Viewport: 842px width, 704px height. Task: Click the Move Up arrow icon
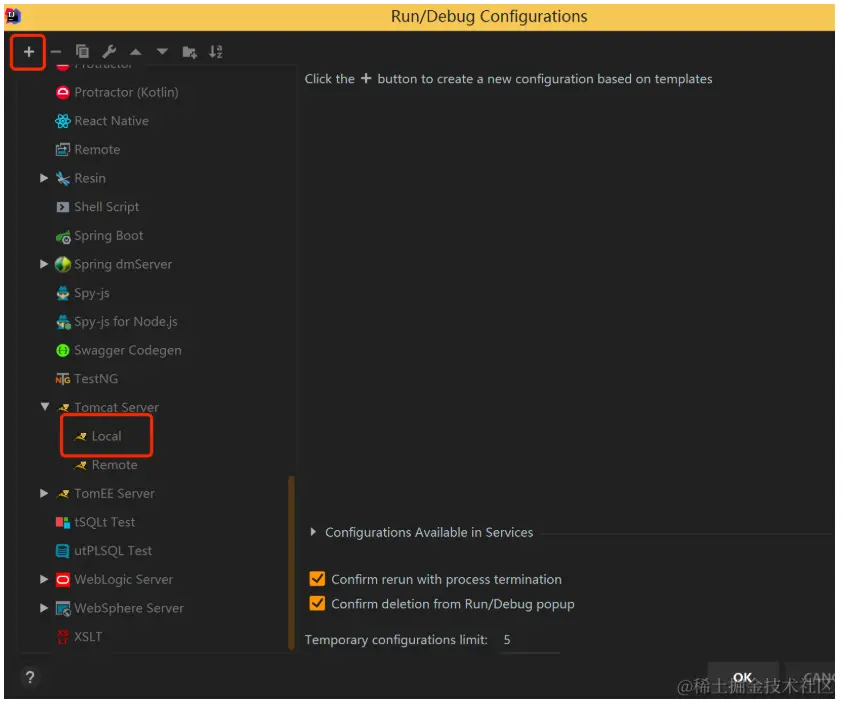click(x=136, y=52)
